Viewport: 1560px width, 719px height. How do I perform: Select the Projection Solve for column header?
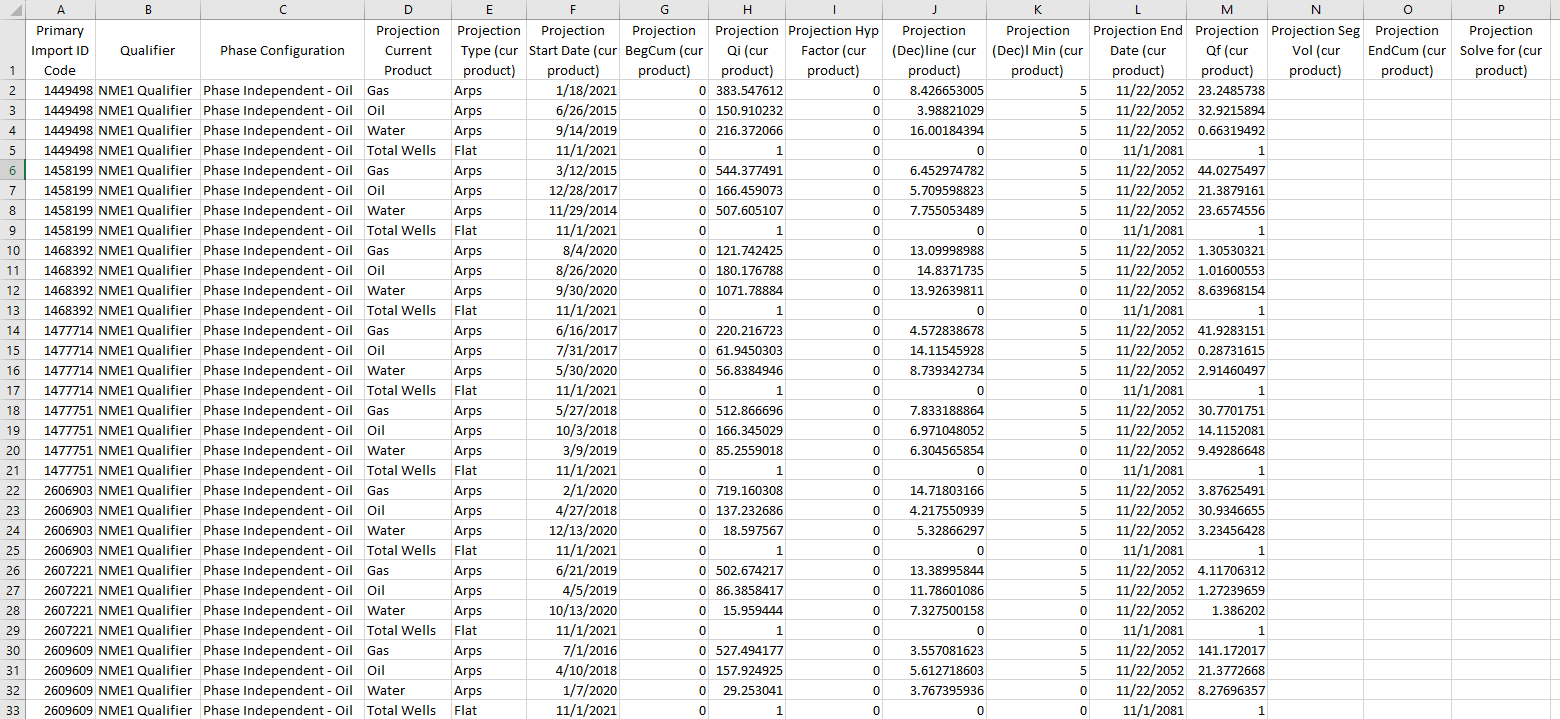click(1500, 10)
